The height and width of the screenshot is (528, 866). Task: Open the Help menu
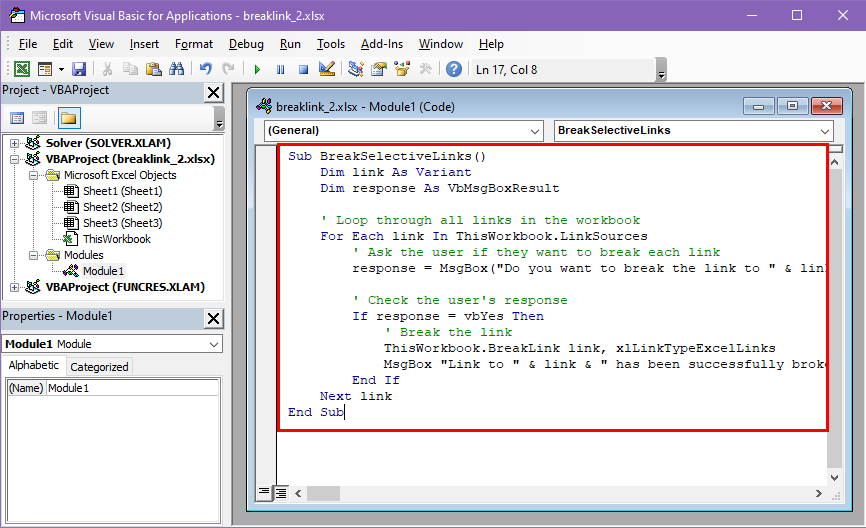(x=491, y=44)
